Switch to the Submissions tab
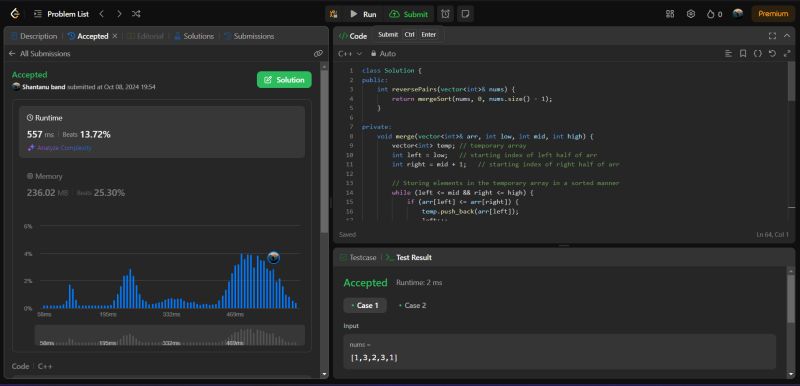The width and height of the screenshot is (800, 386). coord(249,36)
